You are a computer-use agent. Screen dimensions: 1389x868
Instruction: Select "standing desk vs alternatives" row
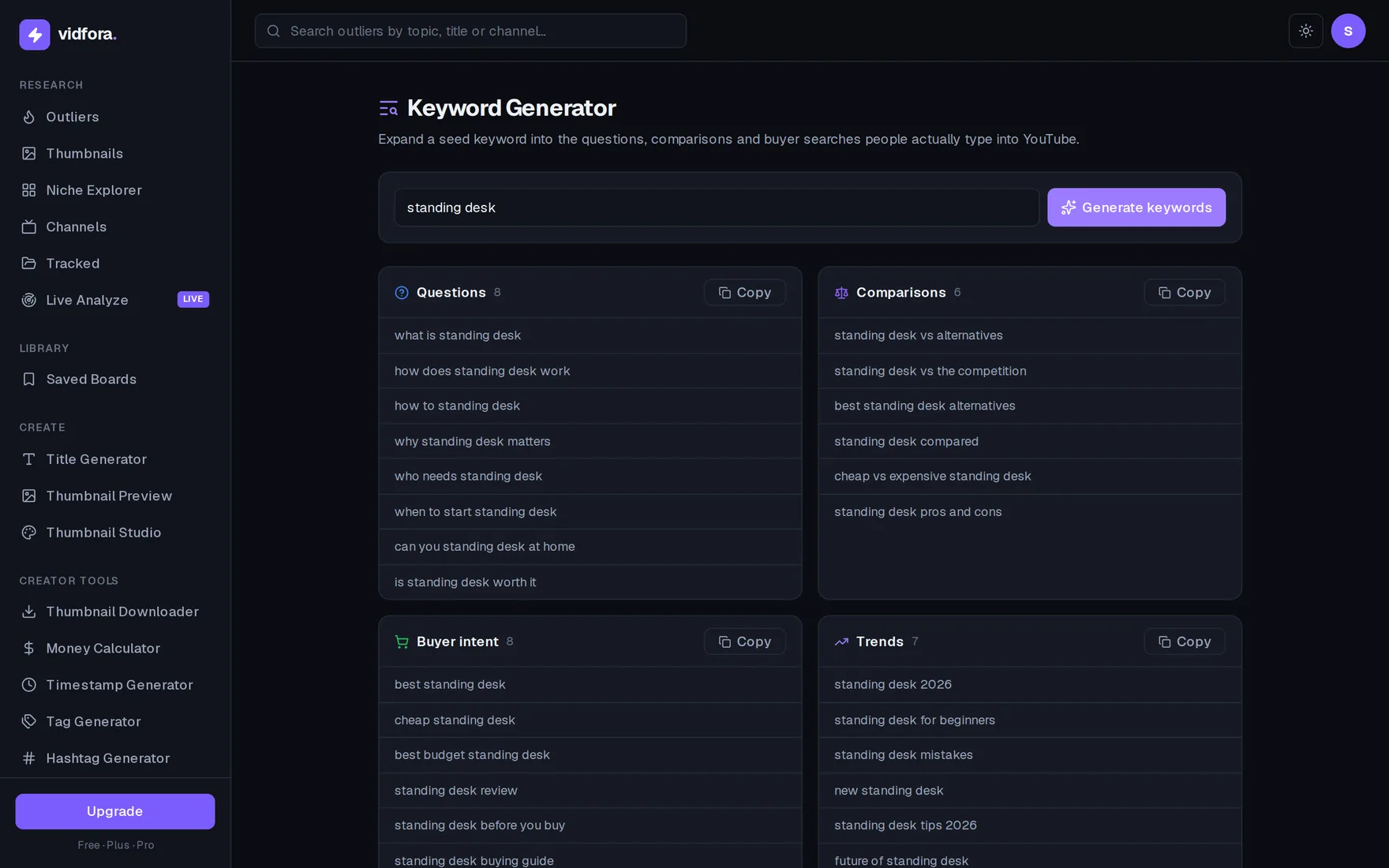point(1030,335)
